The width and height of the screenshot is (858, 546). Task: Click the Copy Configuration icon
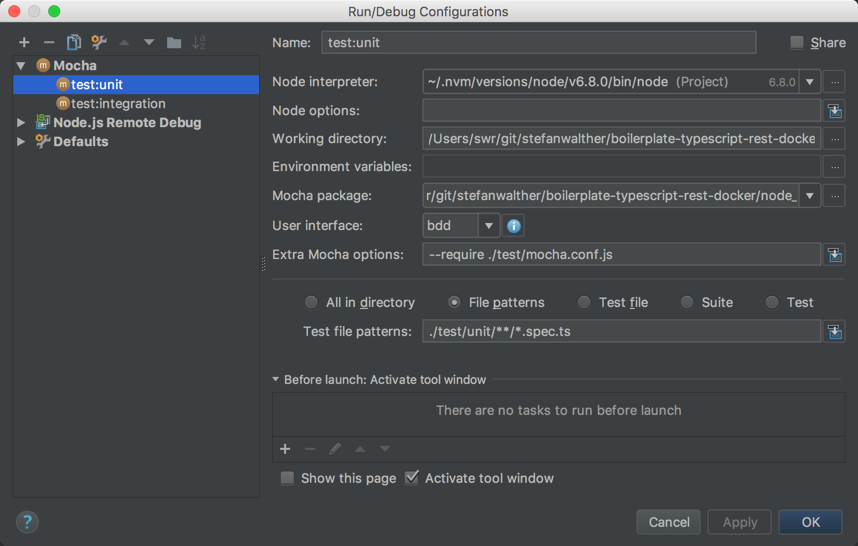point(74,42)
